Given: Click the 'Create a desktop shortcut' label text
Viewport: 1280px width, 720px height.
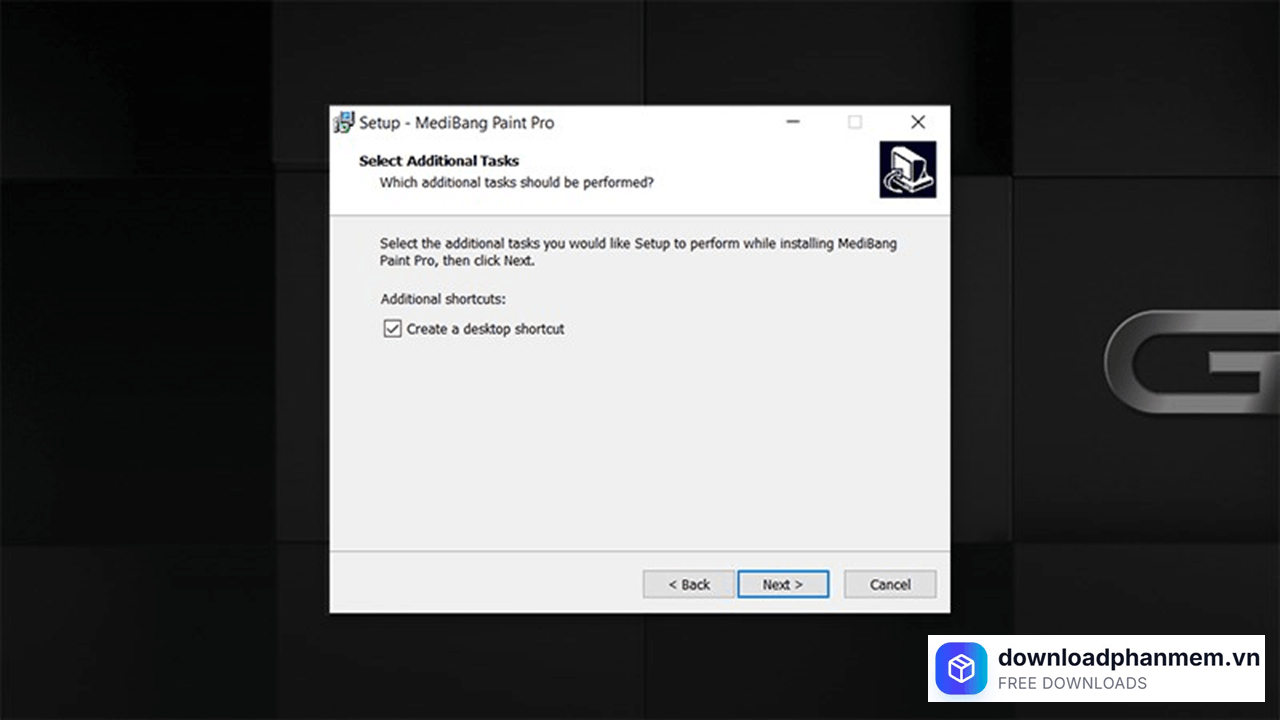Looking at the screenshot, I should coord(485,329).
